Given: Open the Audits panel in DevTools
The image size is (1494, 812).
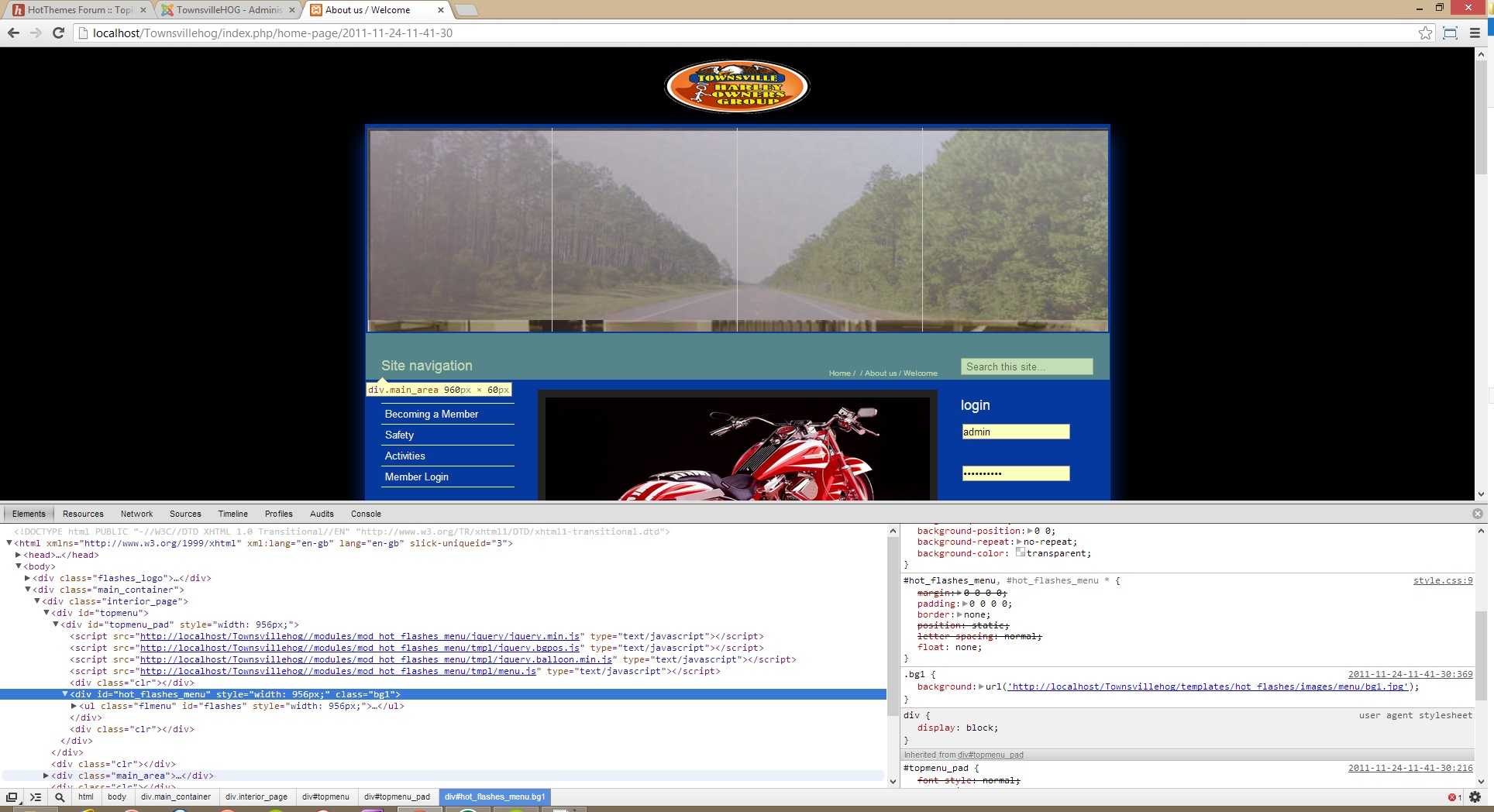Looking at the screenshot, I should pos(322,514).
